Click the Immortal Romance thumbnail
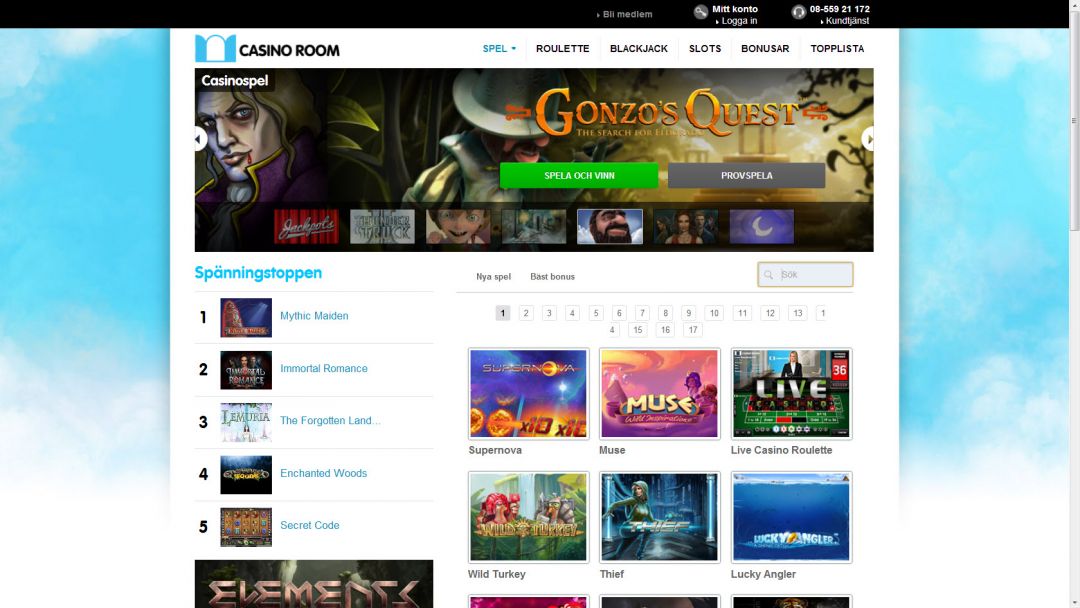This screenshot has height=608, width=1080. click(246, 370)
